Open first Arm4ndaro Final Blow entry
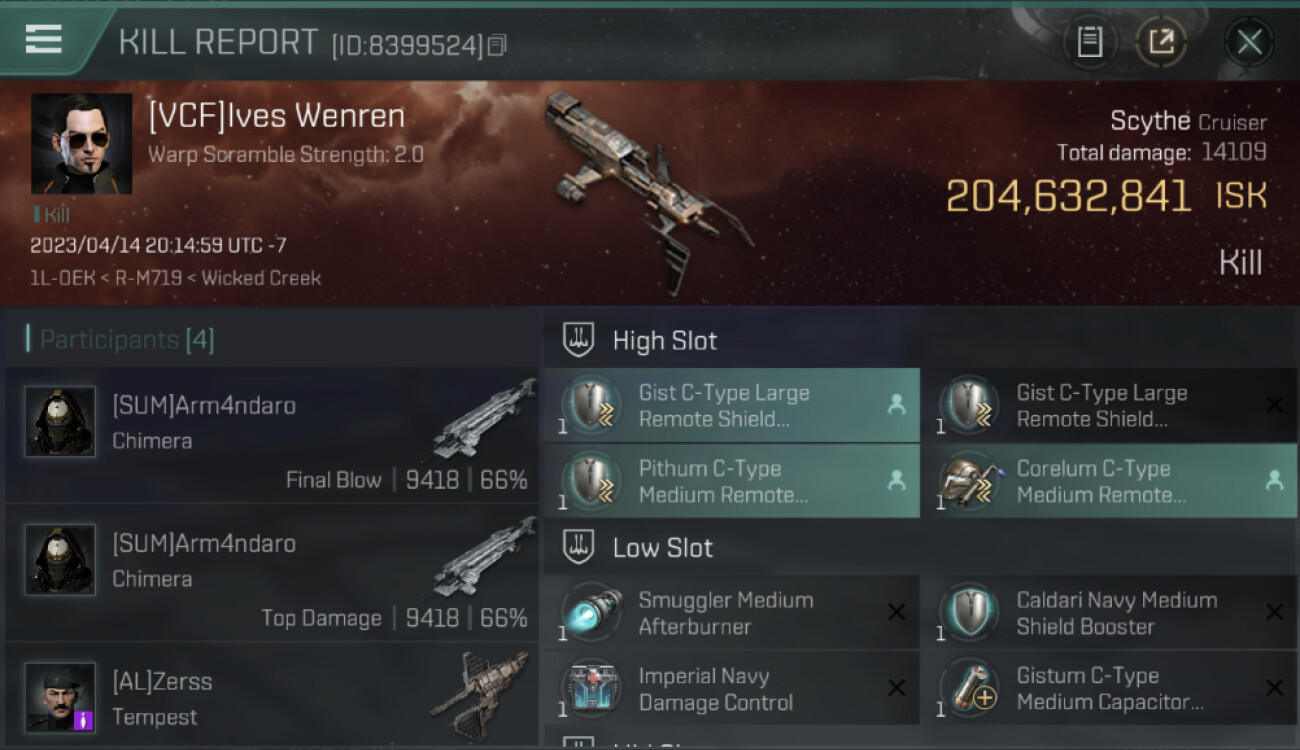 (272, 435)
